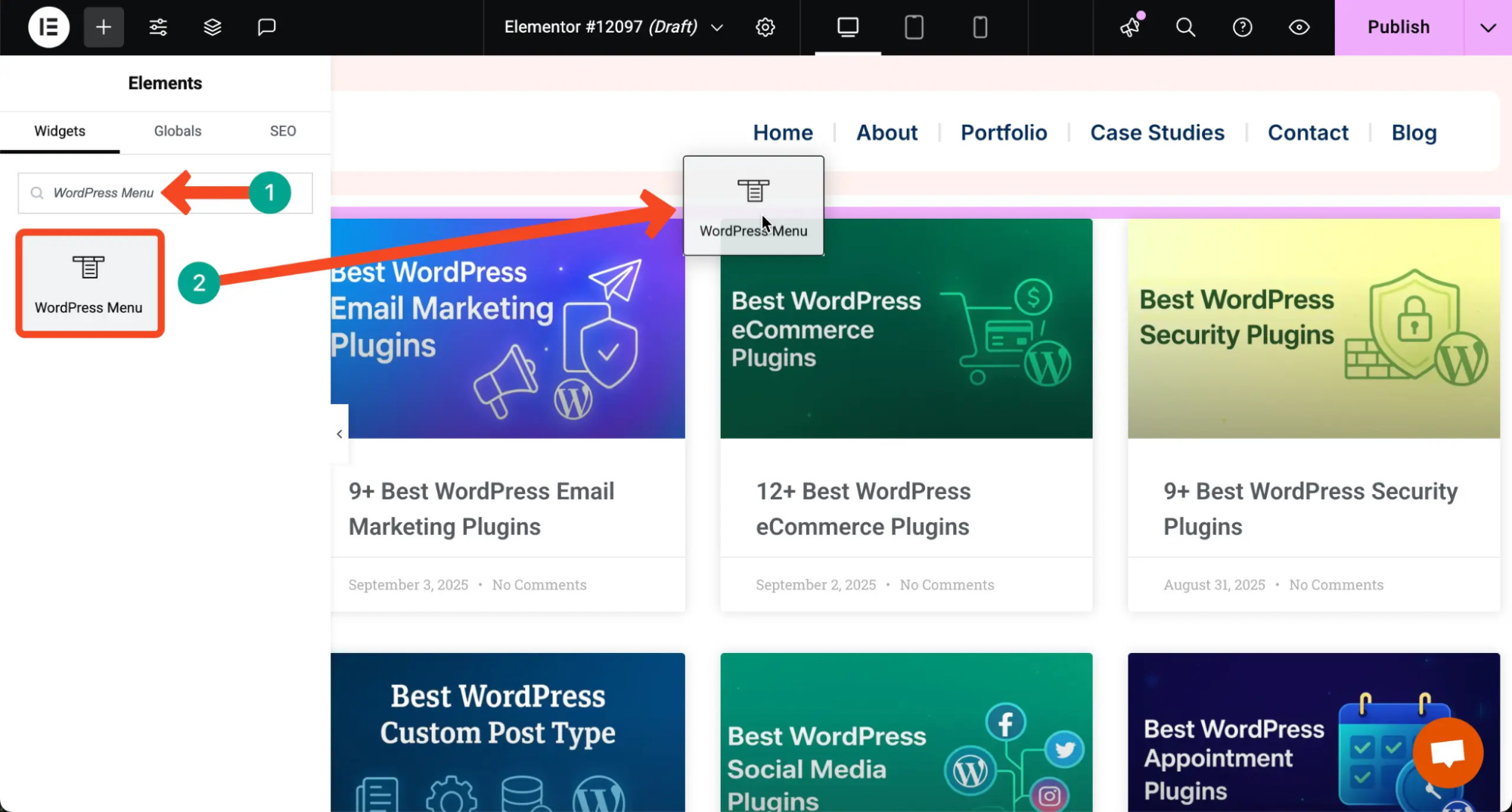Switch to the Globals tab
Image resolution: width=1512 pixels, height=812 pixels.
coord(177,131)
